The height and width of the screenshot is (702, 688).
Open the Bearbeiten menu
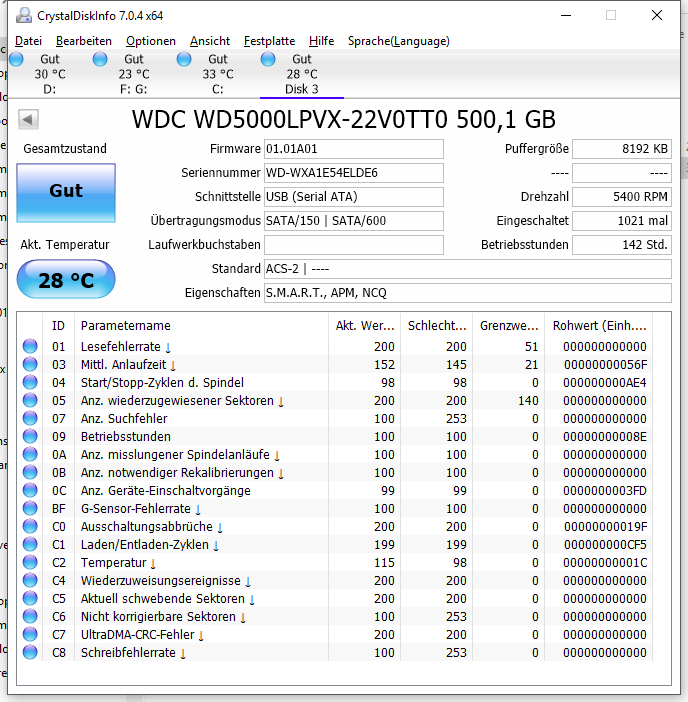(84, 41)
